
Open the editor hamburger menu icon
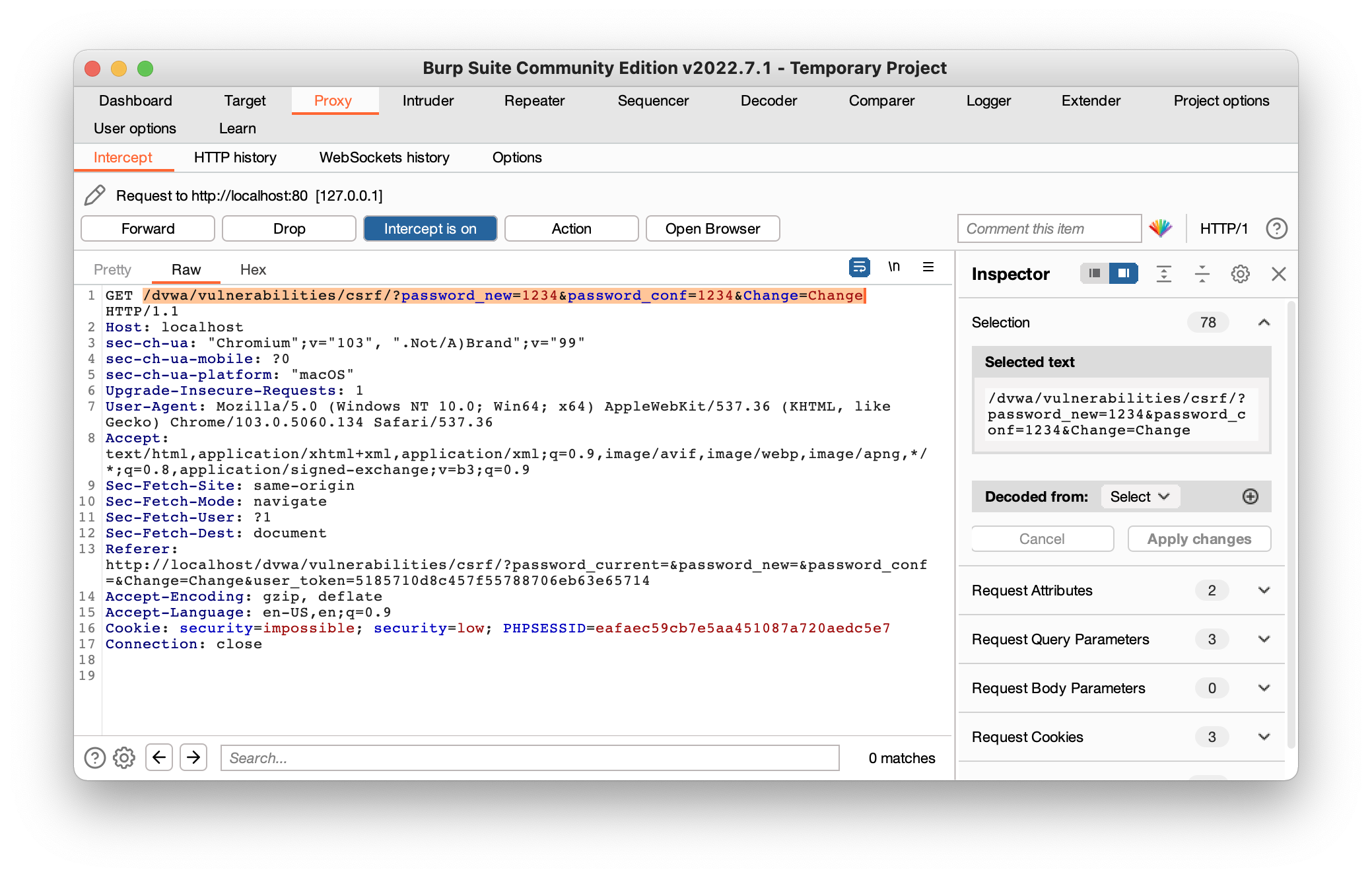pos(928,267)
